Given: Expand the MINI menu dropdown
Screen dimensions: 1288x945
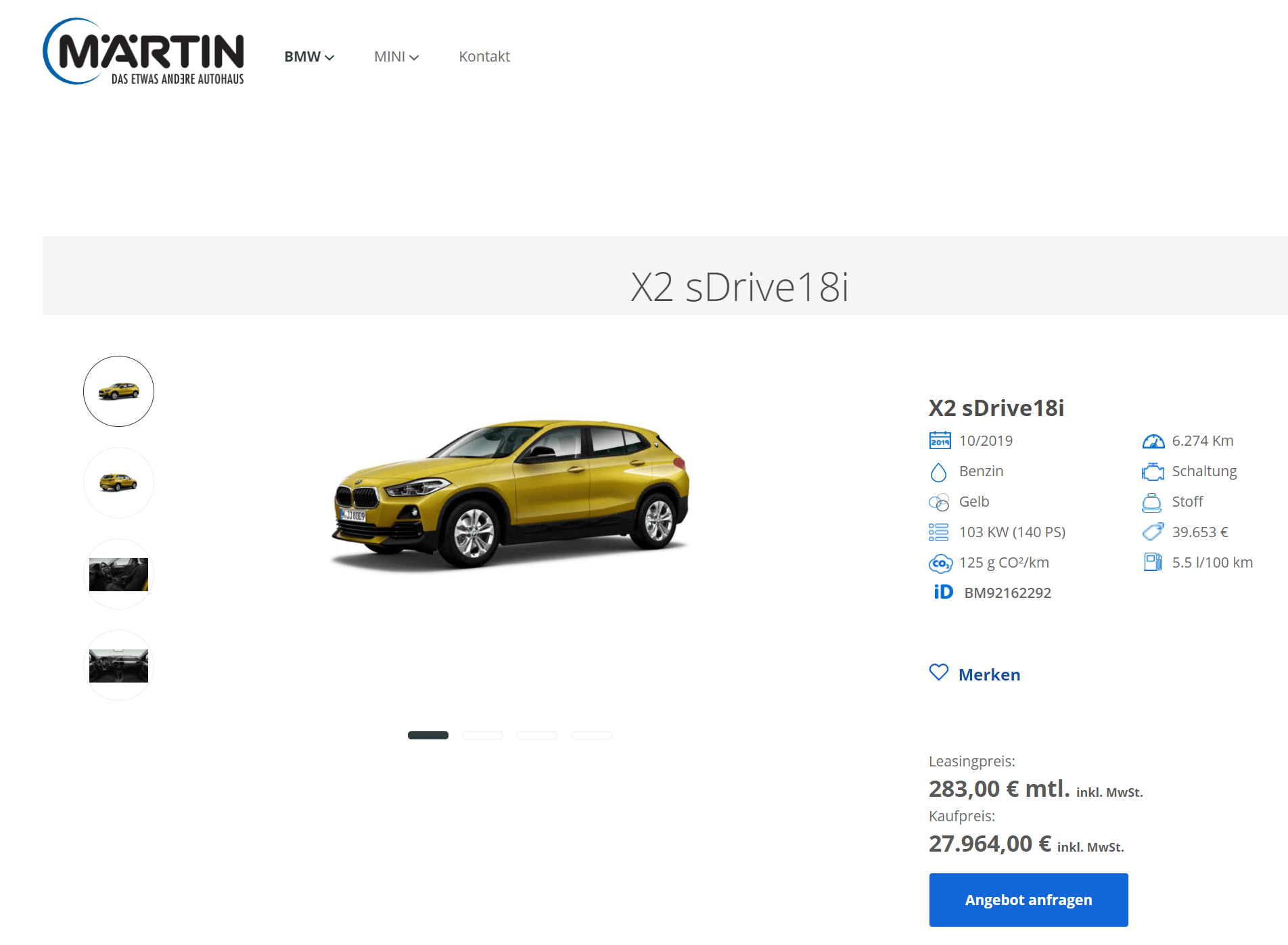Looking at the screenshot, I should (396, 57).
